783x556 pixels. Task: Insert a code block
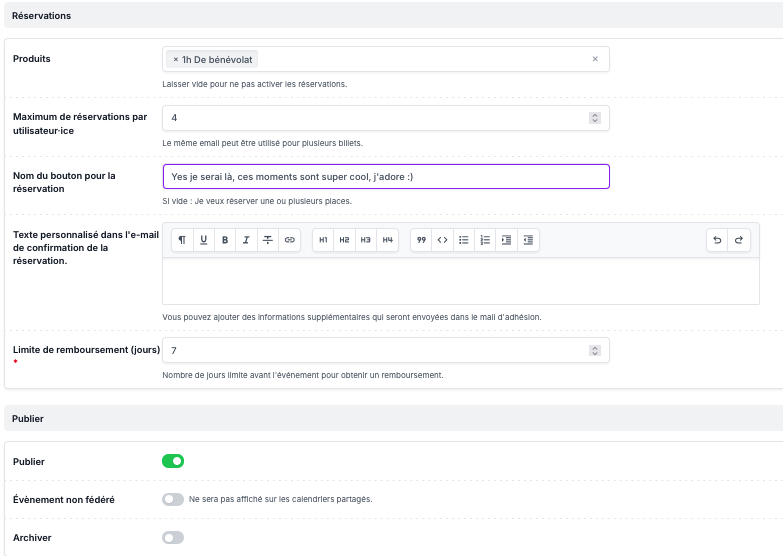[442, 240]
